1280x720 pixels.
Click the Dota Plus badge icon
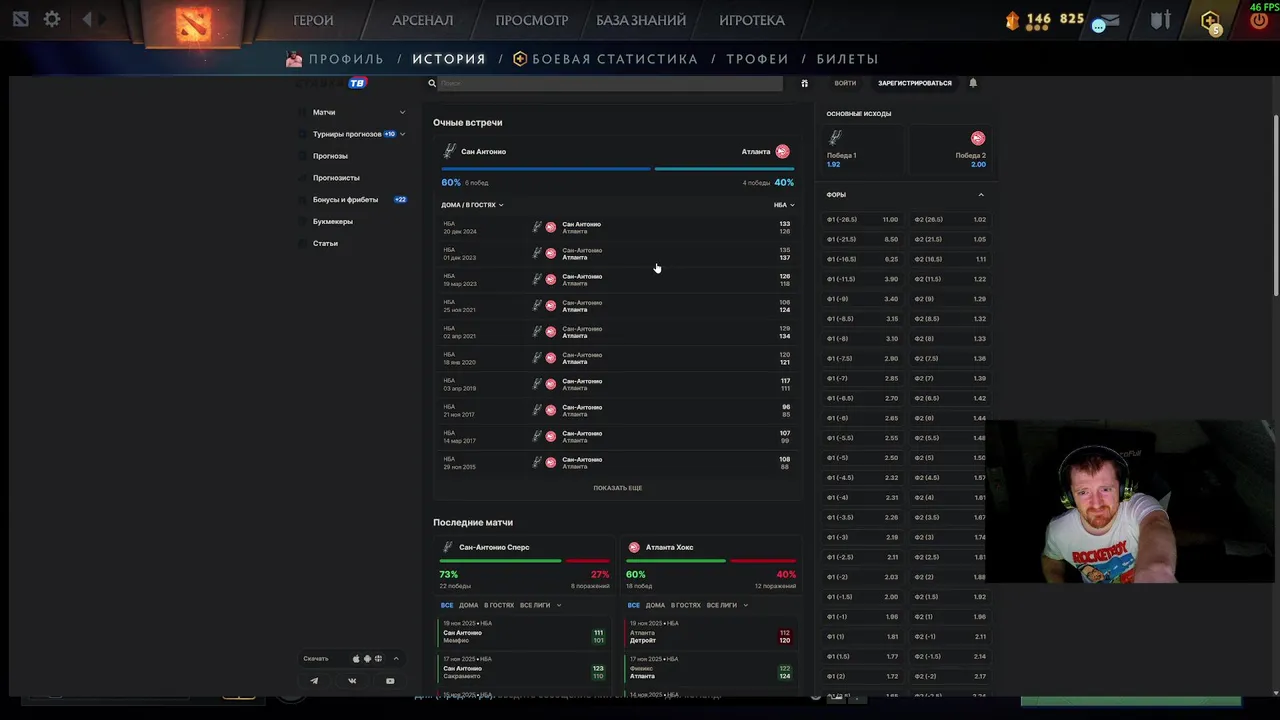tap(1211, 22)
